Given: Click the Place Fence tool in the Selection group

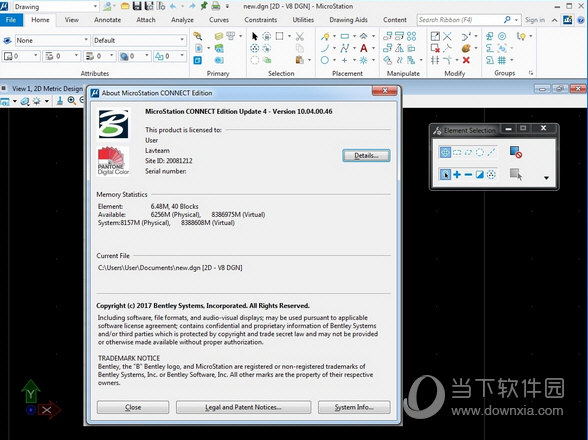Looking at the screenshot, I should pyautogui.click(x=279, y=36).
